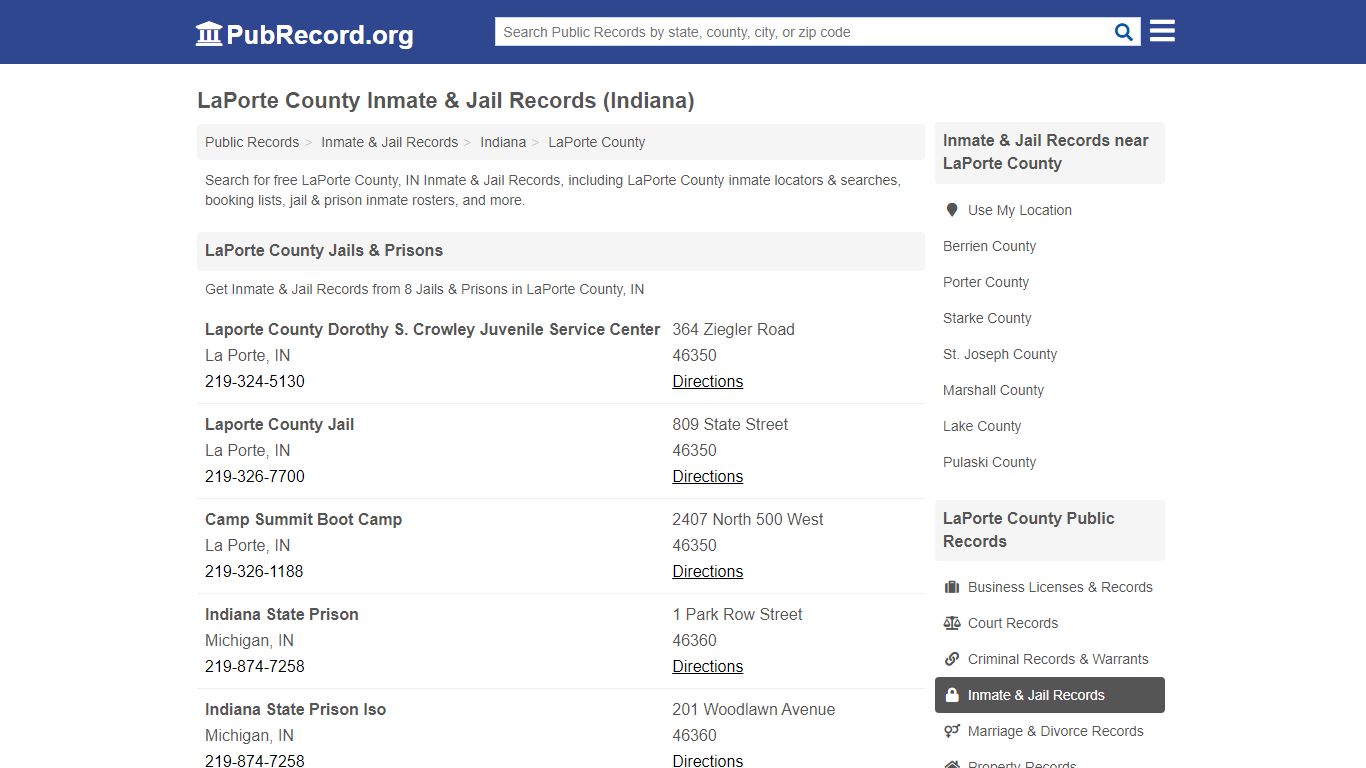The image size is (1366, 768).
Task: Click the location pin icon
Action: 952,210
